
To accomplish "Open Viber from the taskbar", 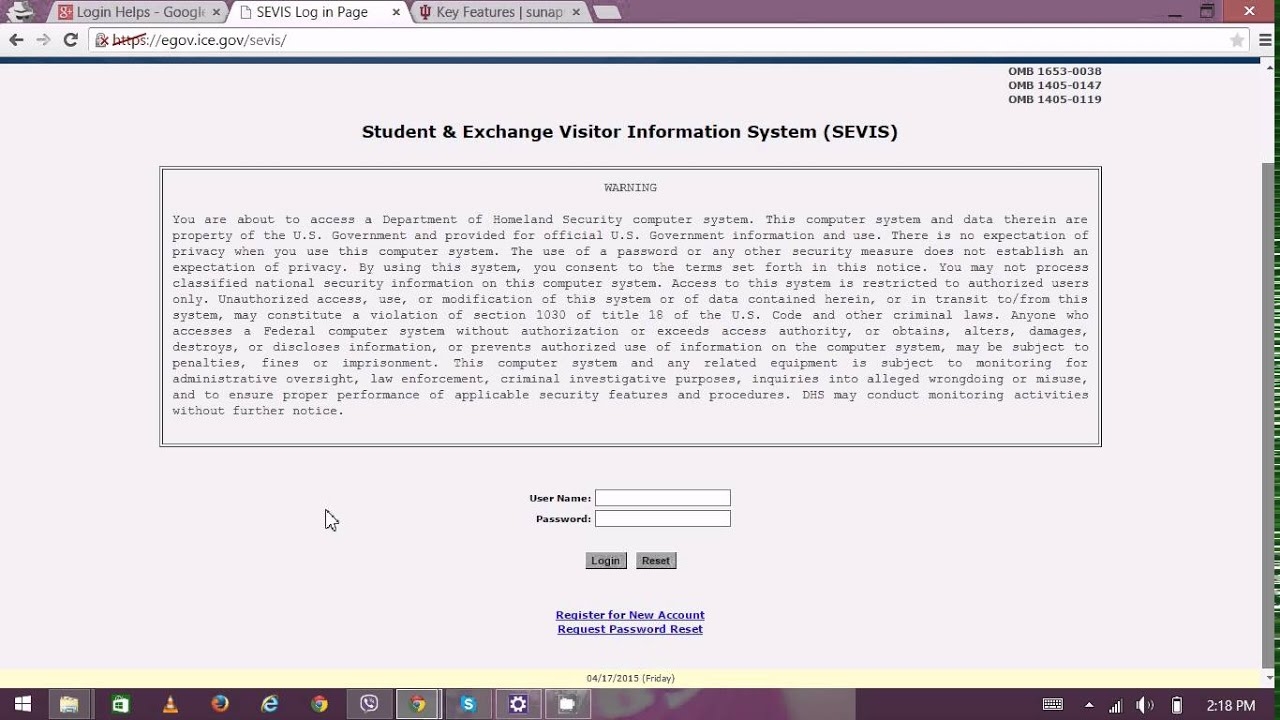I will [x=369, y=704].
